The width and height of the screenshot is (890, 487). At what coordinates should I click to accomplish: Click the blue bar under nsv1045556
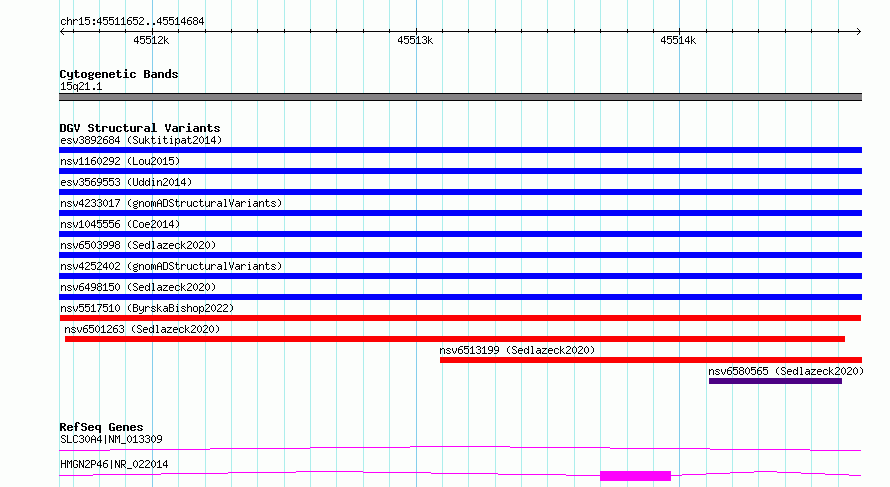click(460, 234)
